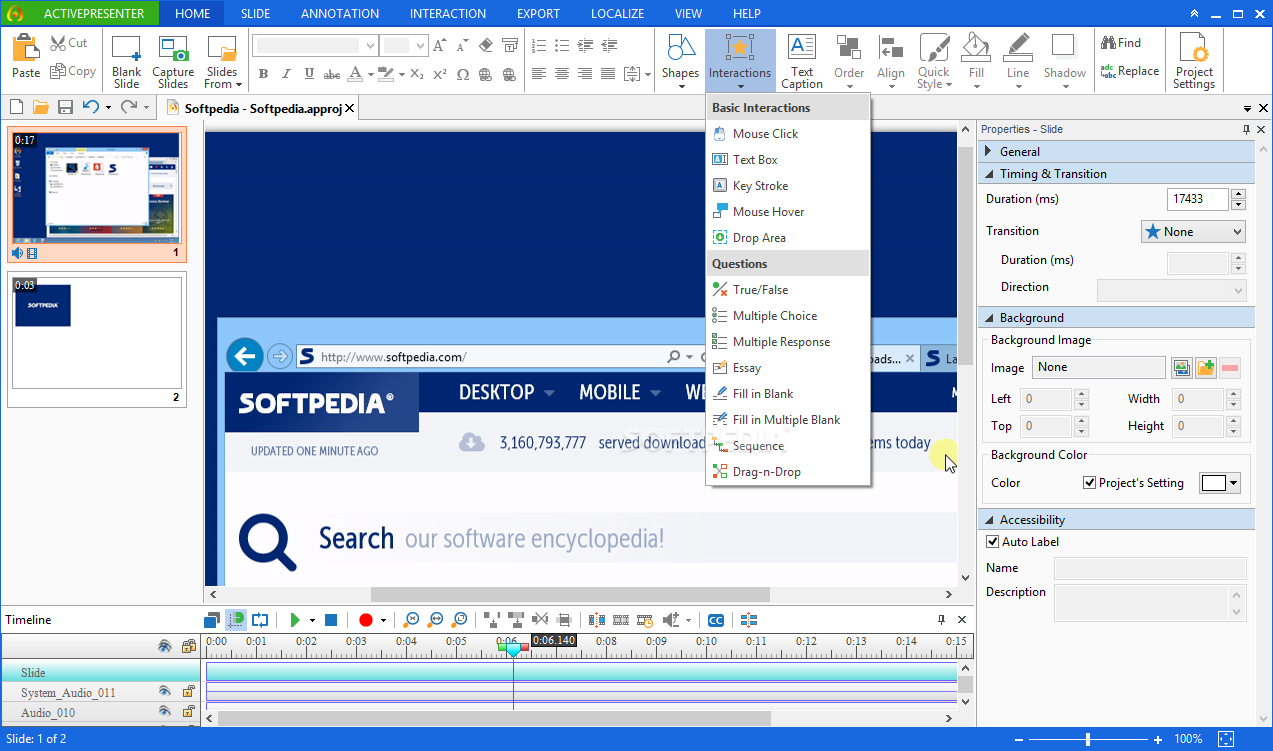Click the timeline playhead marker
Screen dimensions: 1273x751
click(x=513, y=650)
